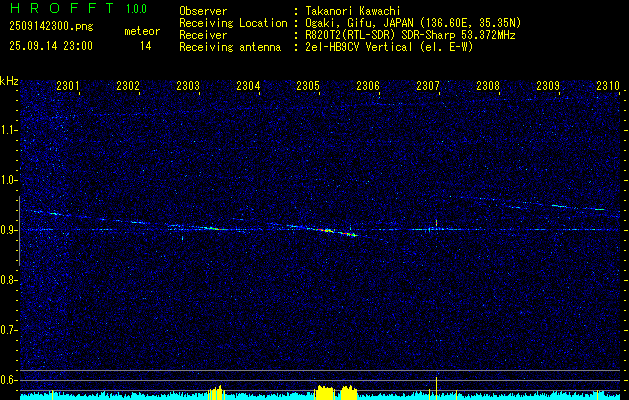The image size is (629, 400).
Task: Click the 0.6 kHz axis label
Action: 8,380
